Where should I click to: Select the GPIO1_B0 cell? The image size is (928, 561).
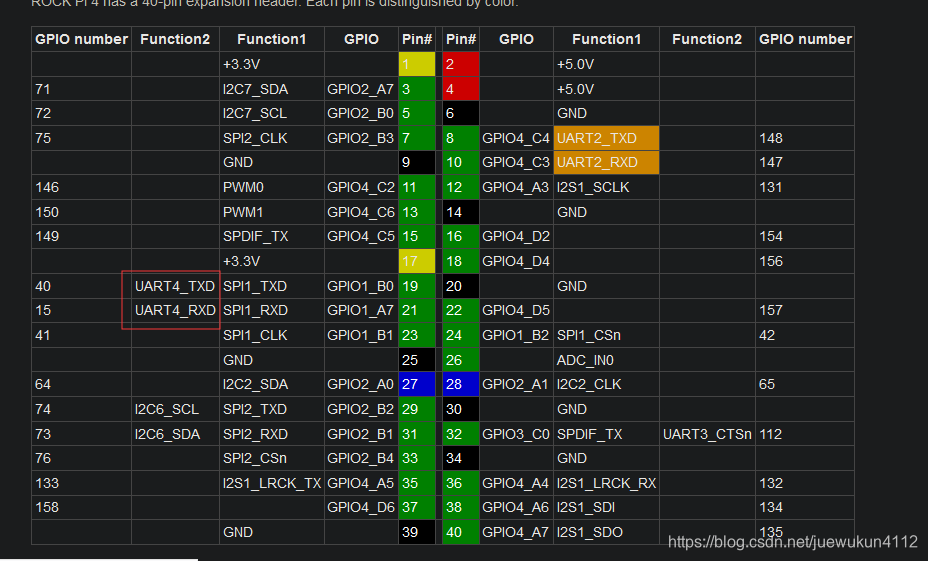361,286
